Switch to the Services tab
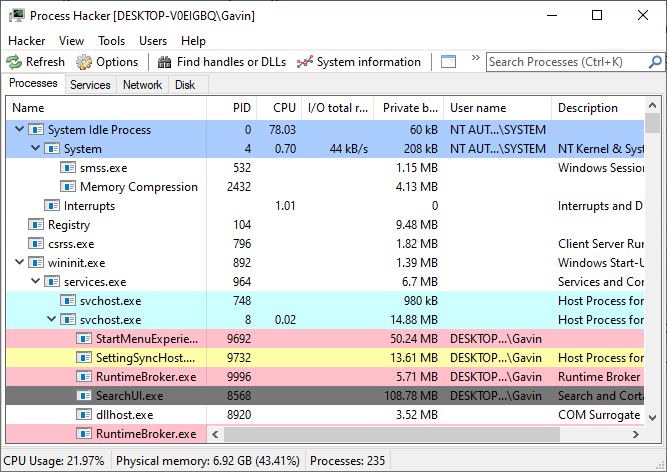 [x=90, y=85]
